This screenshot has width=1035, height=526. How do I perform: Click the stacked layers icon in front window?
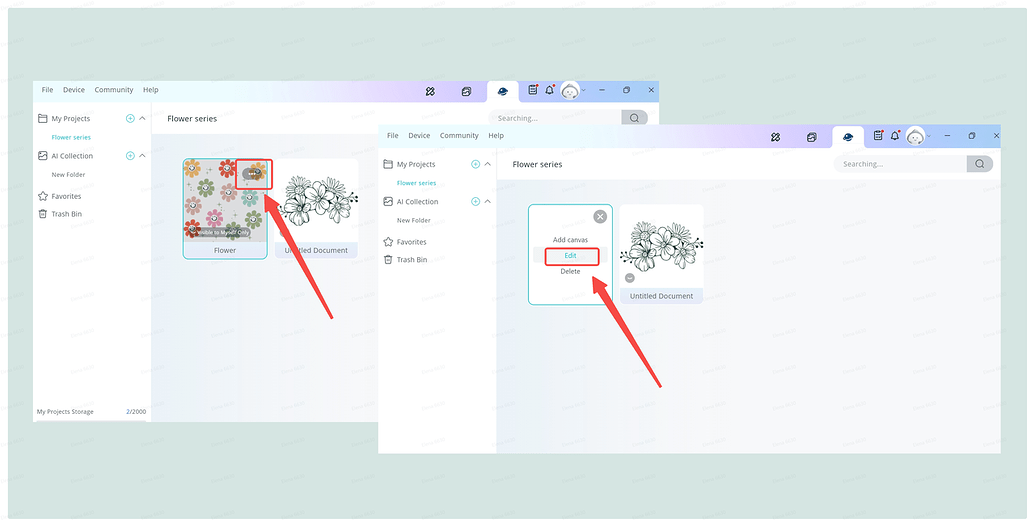[812, 137]
